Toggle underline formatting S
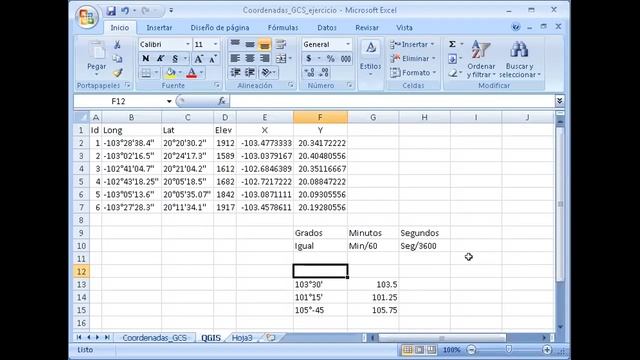640x360 pixels. point(175,58)
